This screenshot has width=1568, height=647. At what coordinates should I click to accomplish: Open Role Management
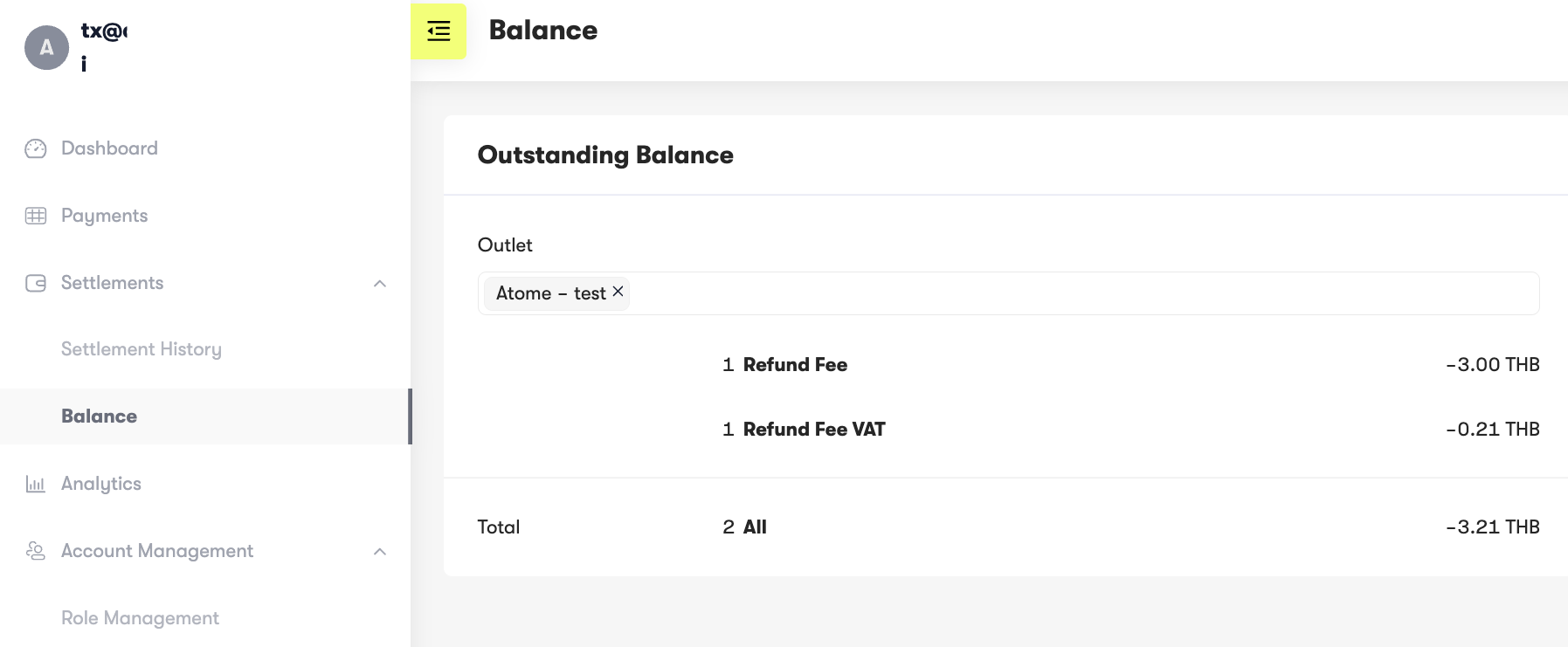140,617
